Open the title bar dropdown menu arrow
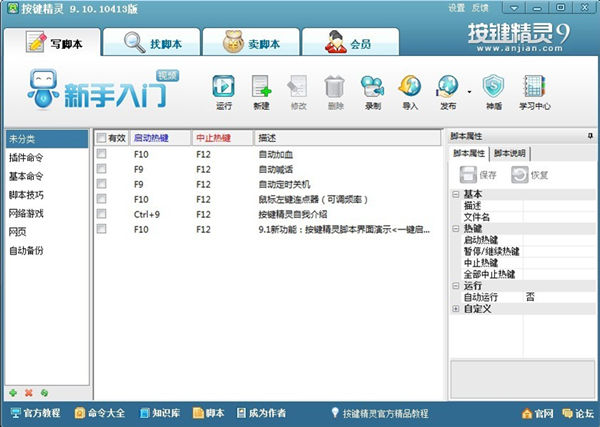Viewport: 600px width, 427px height. [514, 8]
